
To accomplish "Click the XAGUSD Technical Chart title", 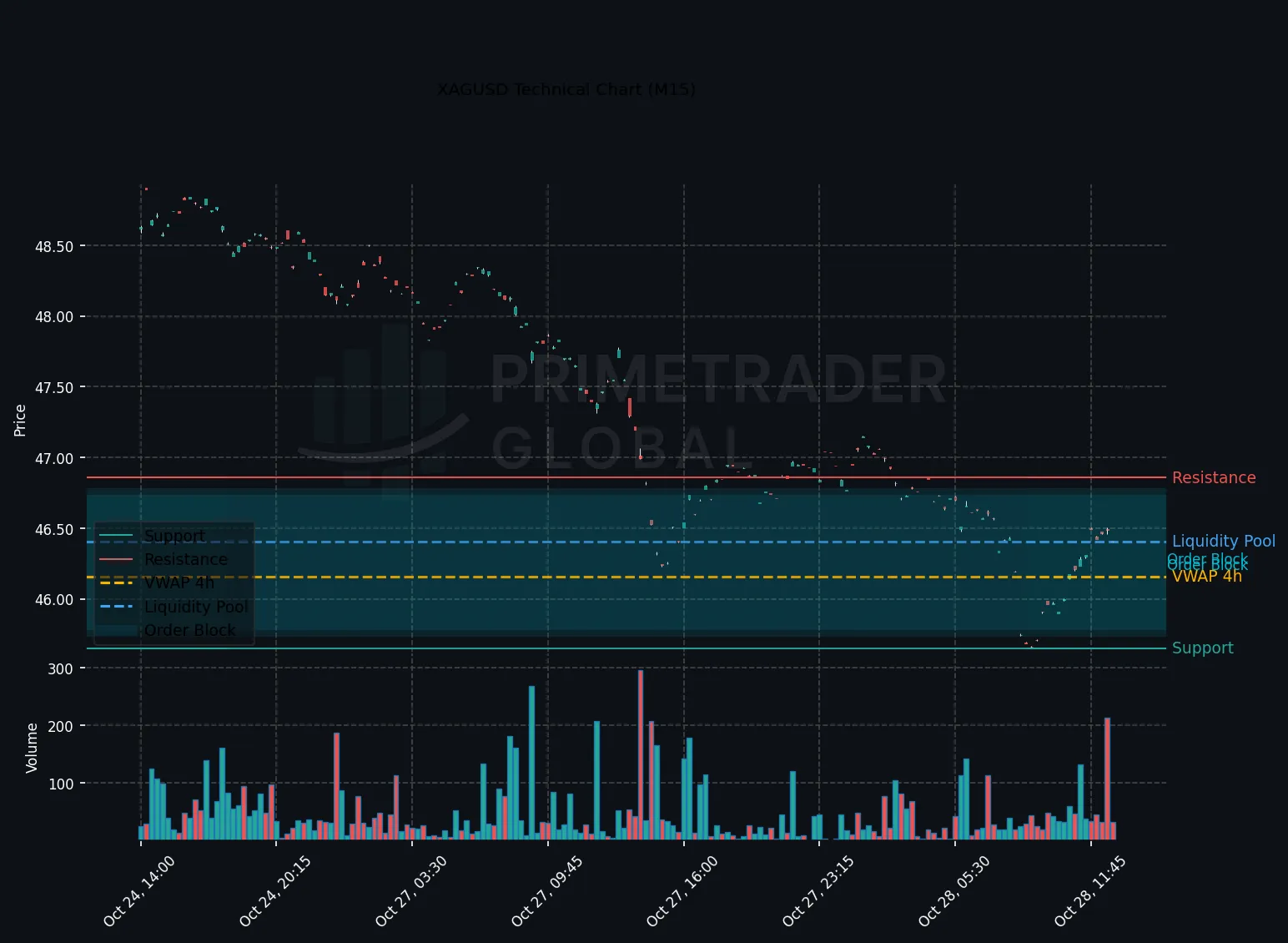I will pos(566,89).
